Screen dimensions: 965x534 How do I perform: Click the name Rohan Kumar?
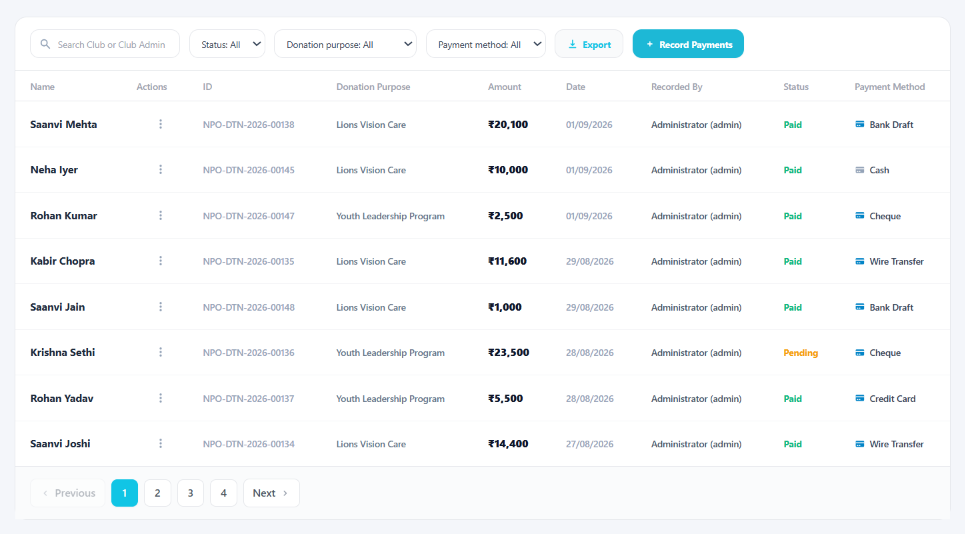tap(63, 215)
